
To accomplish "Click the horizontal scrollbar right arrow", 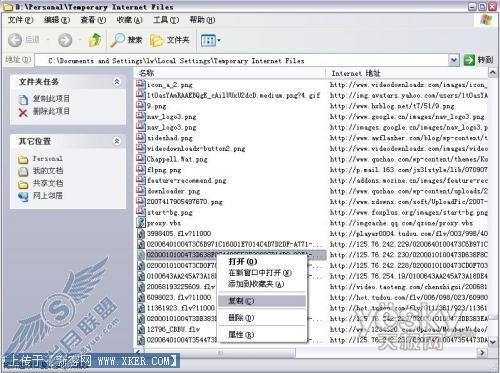I will click(x=482, y=353).
